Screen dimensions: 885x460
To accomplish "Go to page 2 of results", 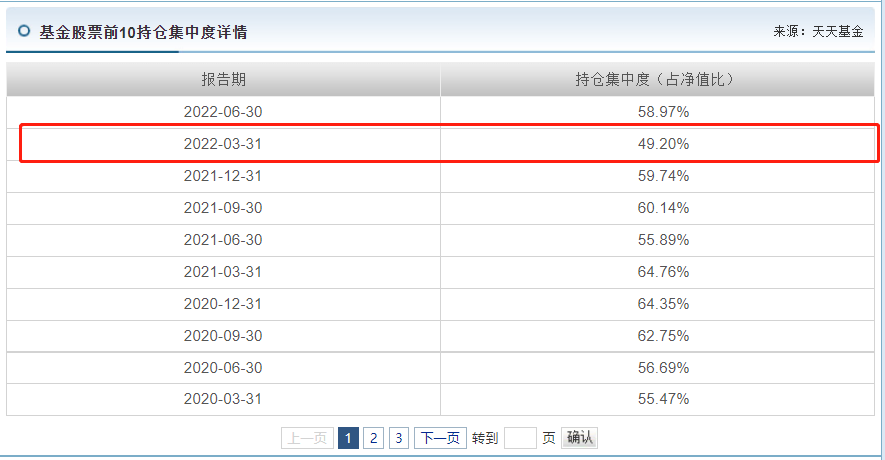I will point(373,438).
